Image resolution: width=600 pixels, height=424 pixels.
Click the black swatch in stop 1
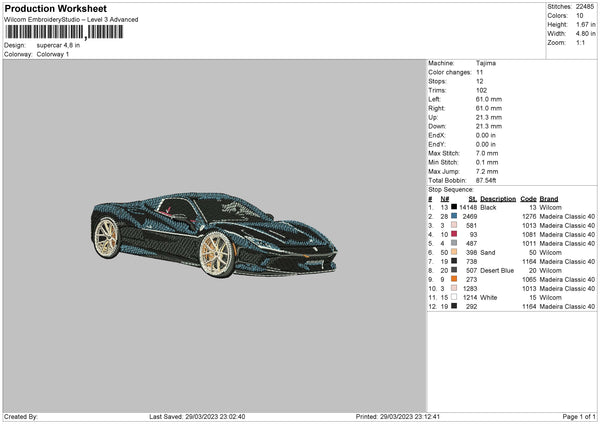click(x=453, y=207)
